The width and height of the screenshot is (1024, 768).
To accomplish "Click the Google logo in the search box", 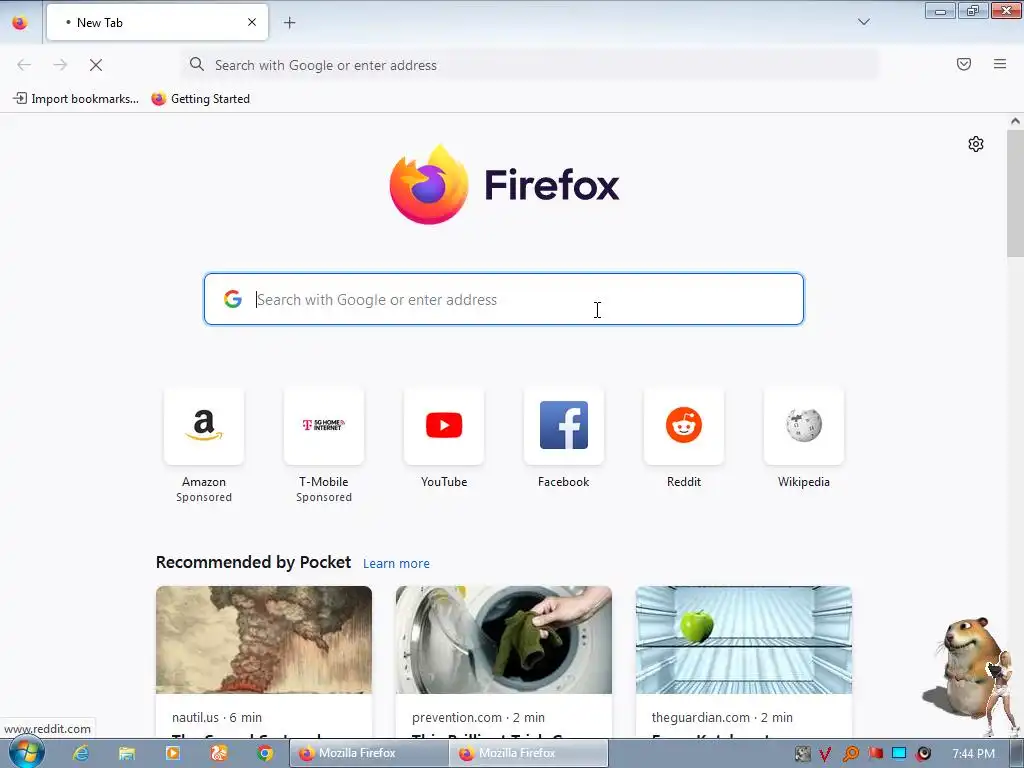I will click(x=232, y=299).
